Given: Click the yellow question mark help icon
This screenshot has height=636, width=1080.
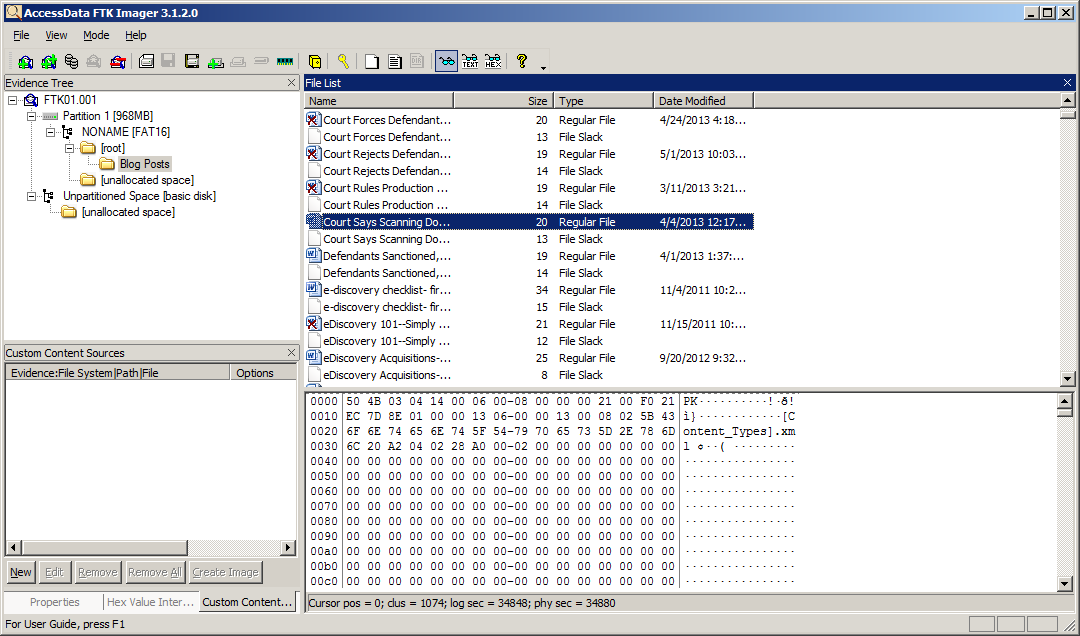Looking at the screenshot, I should (521, 61).
